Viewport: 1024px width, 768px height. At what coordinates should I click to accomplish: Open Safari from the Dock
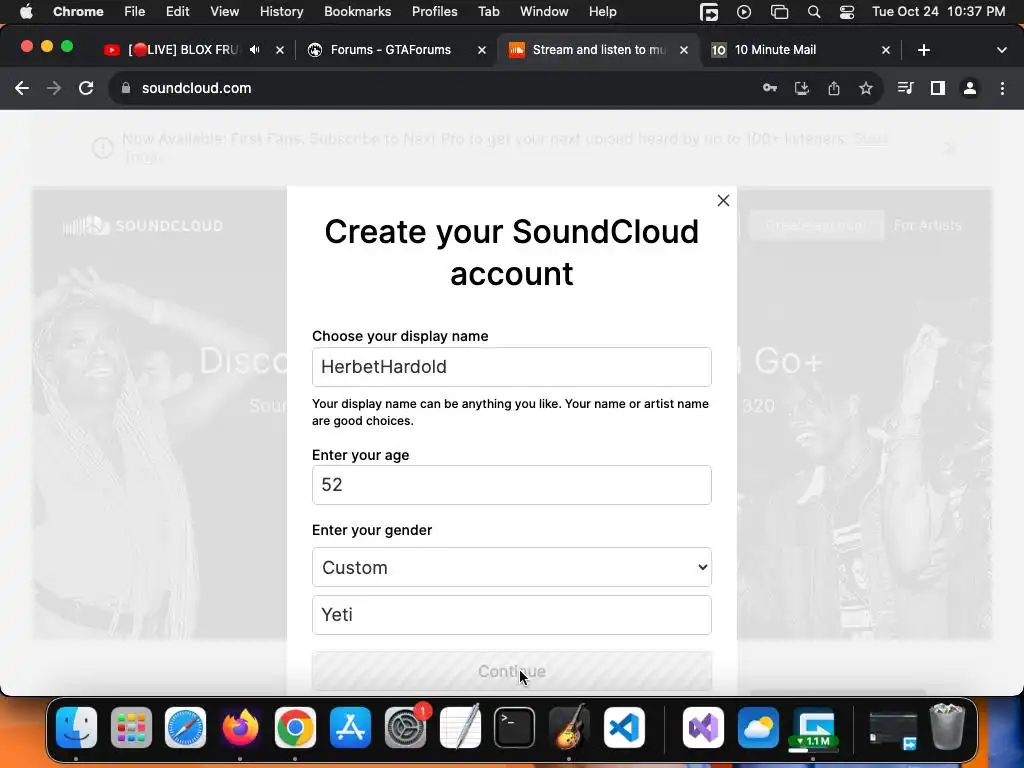tap(185, 727)
